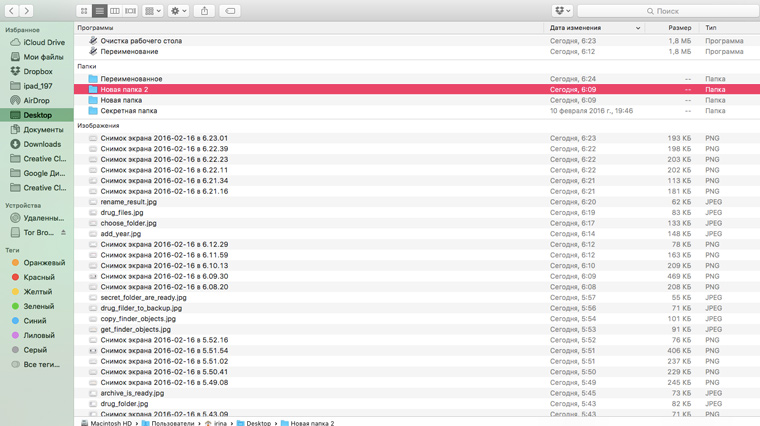Open the item arrangement dropdown

(153, 11)
